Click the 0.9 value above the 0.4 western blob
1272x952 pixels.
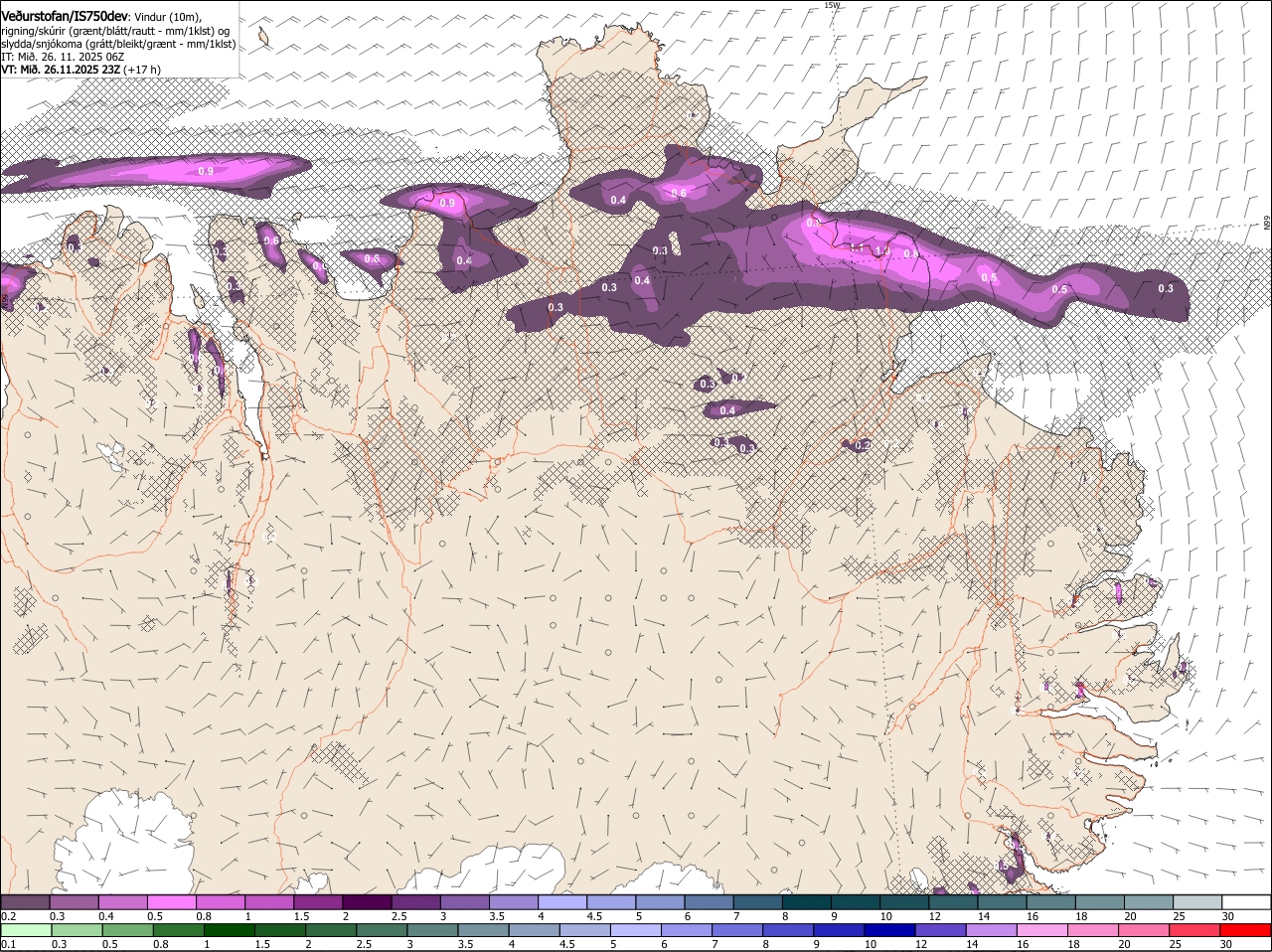coord(447,203)
